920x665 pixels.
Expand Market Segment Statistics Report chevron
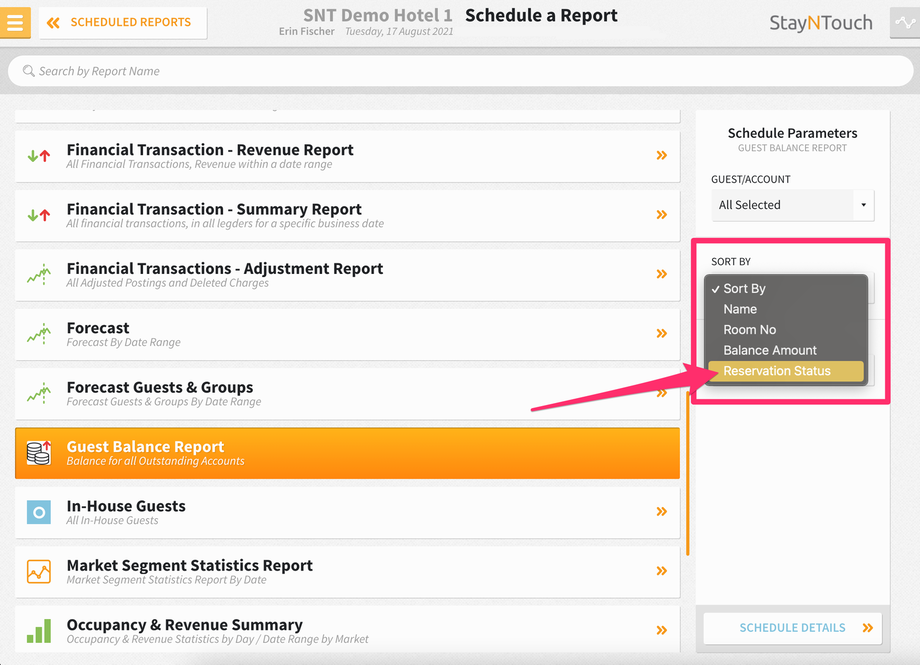coord(662,571)
